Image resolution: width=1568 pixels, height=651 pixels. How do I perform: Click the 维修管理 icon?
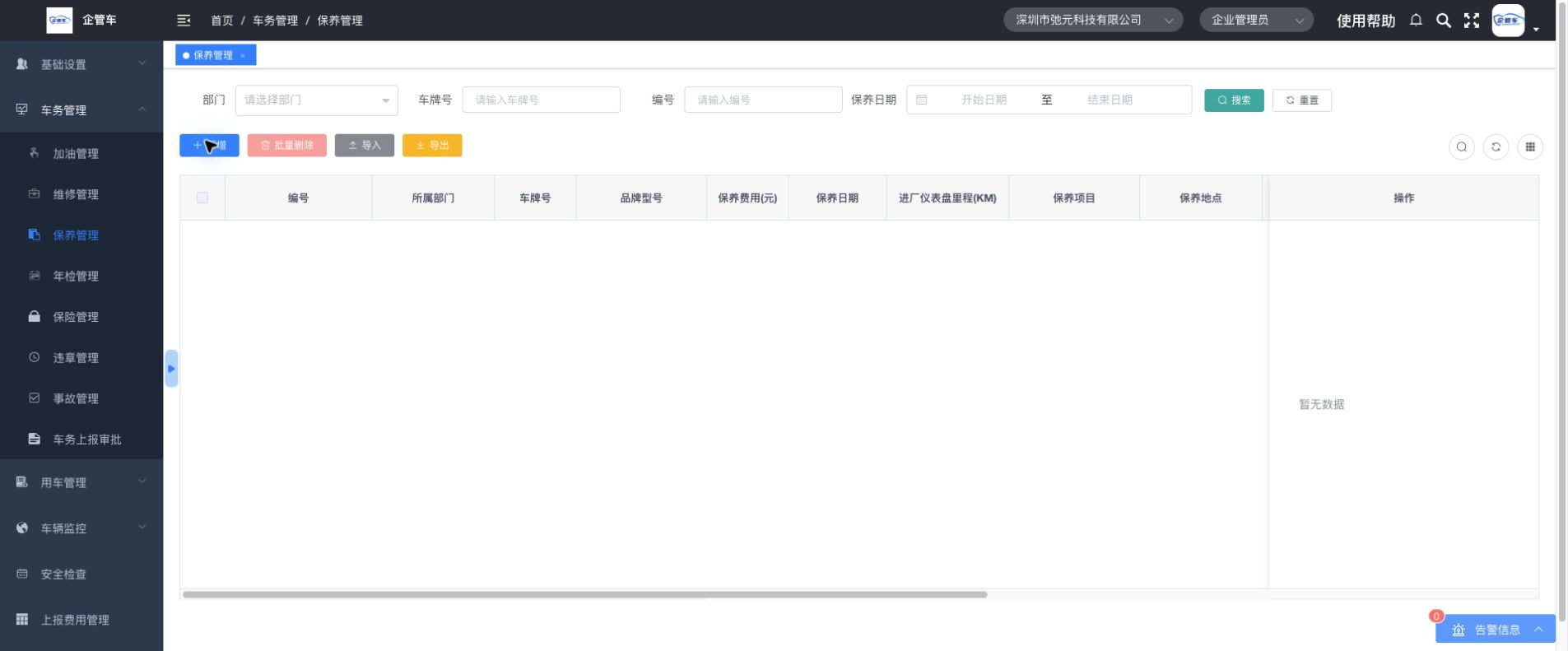click(34, 194)
